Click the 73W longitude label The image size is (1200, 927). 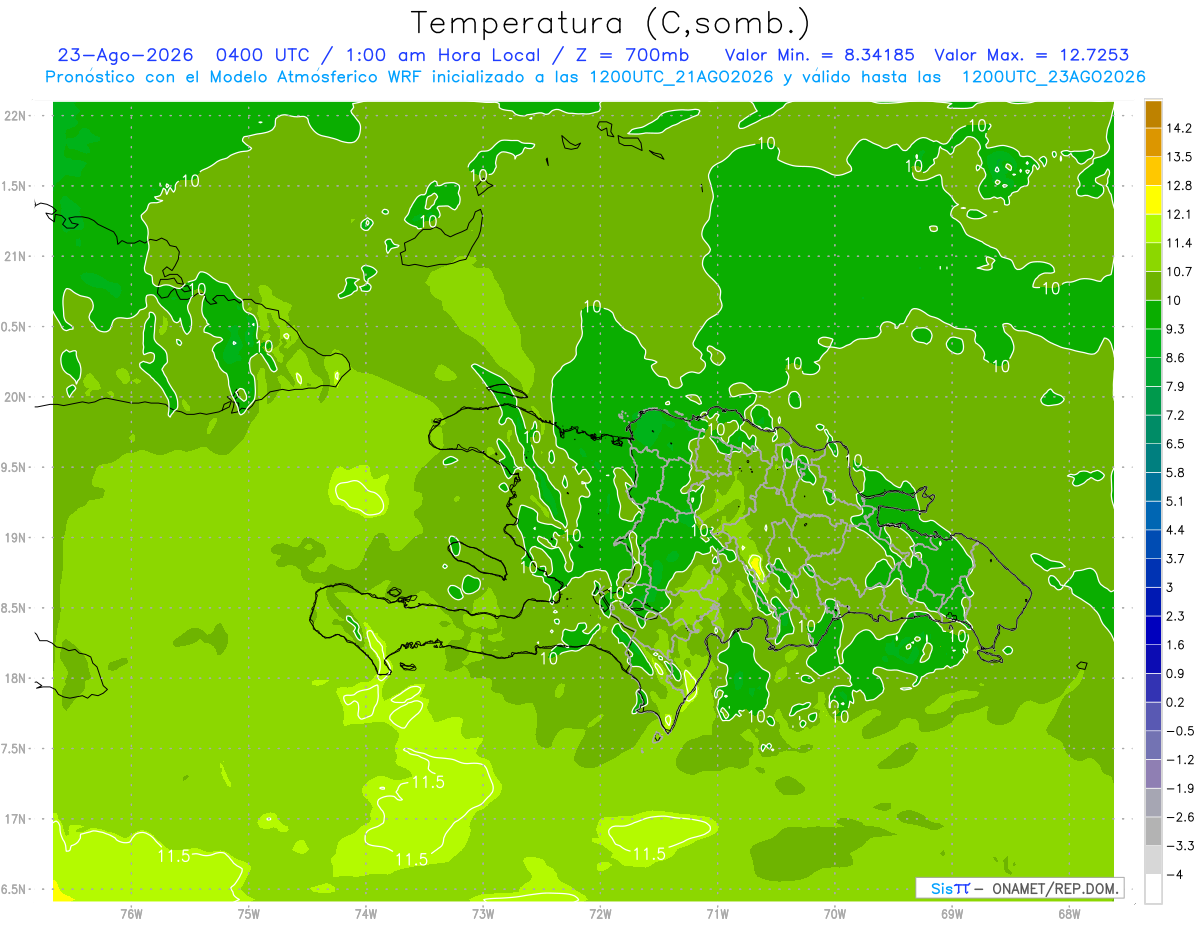483,913
